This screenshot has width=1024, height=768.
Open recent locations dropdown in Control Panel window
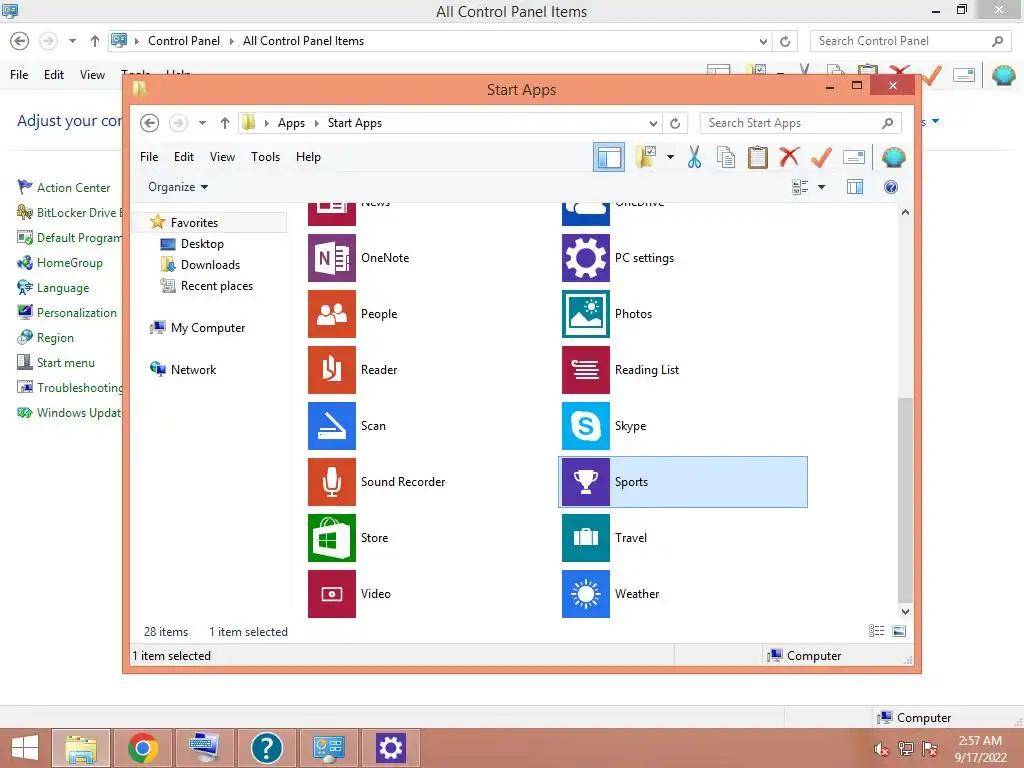pyautogui.click(x=72, y=41)
